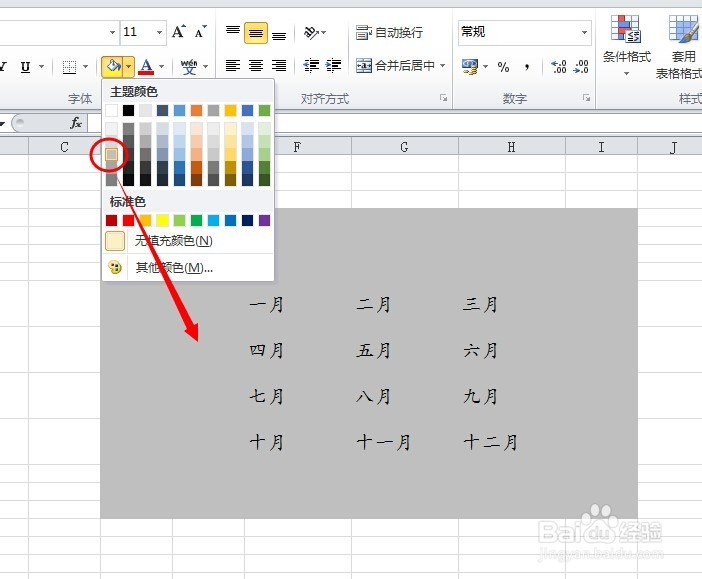Click the cell containing 九月
The height and width of the screenshot is (579, 702).
512,396
